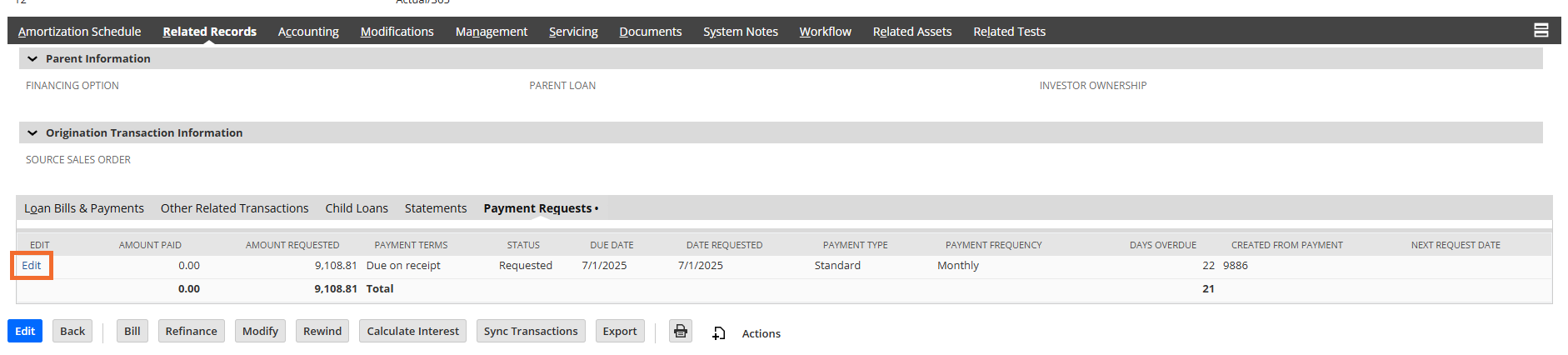Collapse the Parent Information section
Image resolution: width=1568 pixels, height=355 pixels.
pos(32,59)
